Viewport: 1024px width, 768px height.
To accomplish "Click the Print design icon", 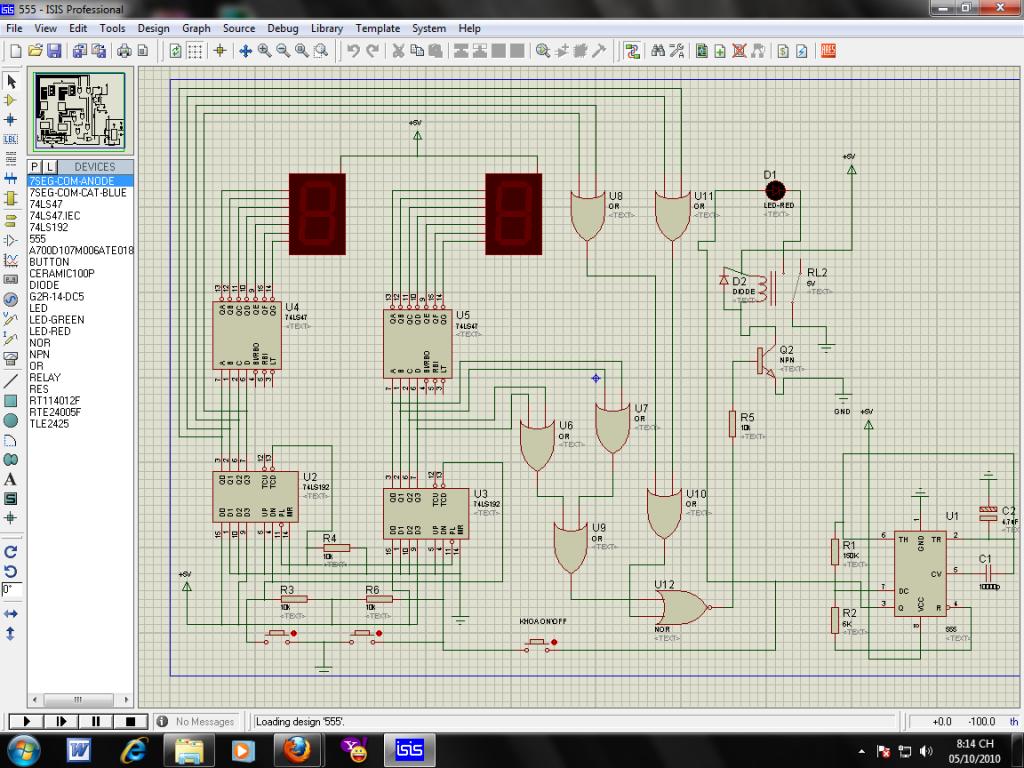I will click(123, 50).
